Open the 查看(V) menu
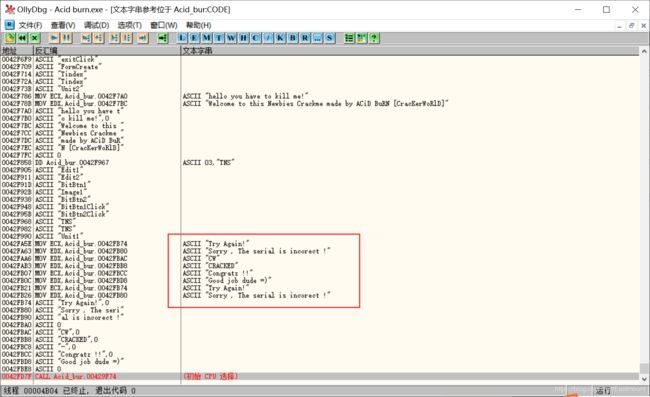Viewport: 650px width, 397px height. pyautogui.click(x=63, y=25)
